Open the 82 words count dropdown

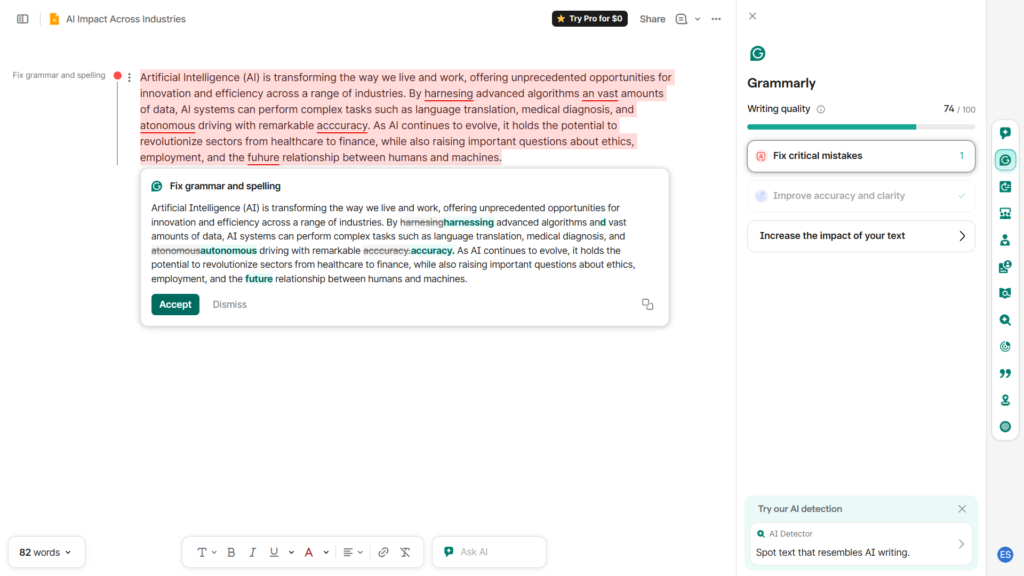click(x=46, y=552)
